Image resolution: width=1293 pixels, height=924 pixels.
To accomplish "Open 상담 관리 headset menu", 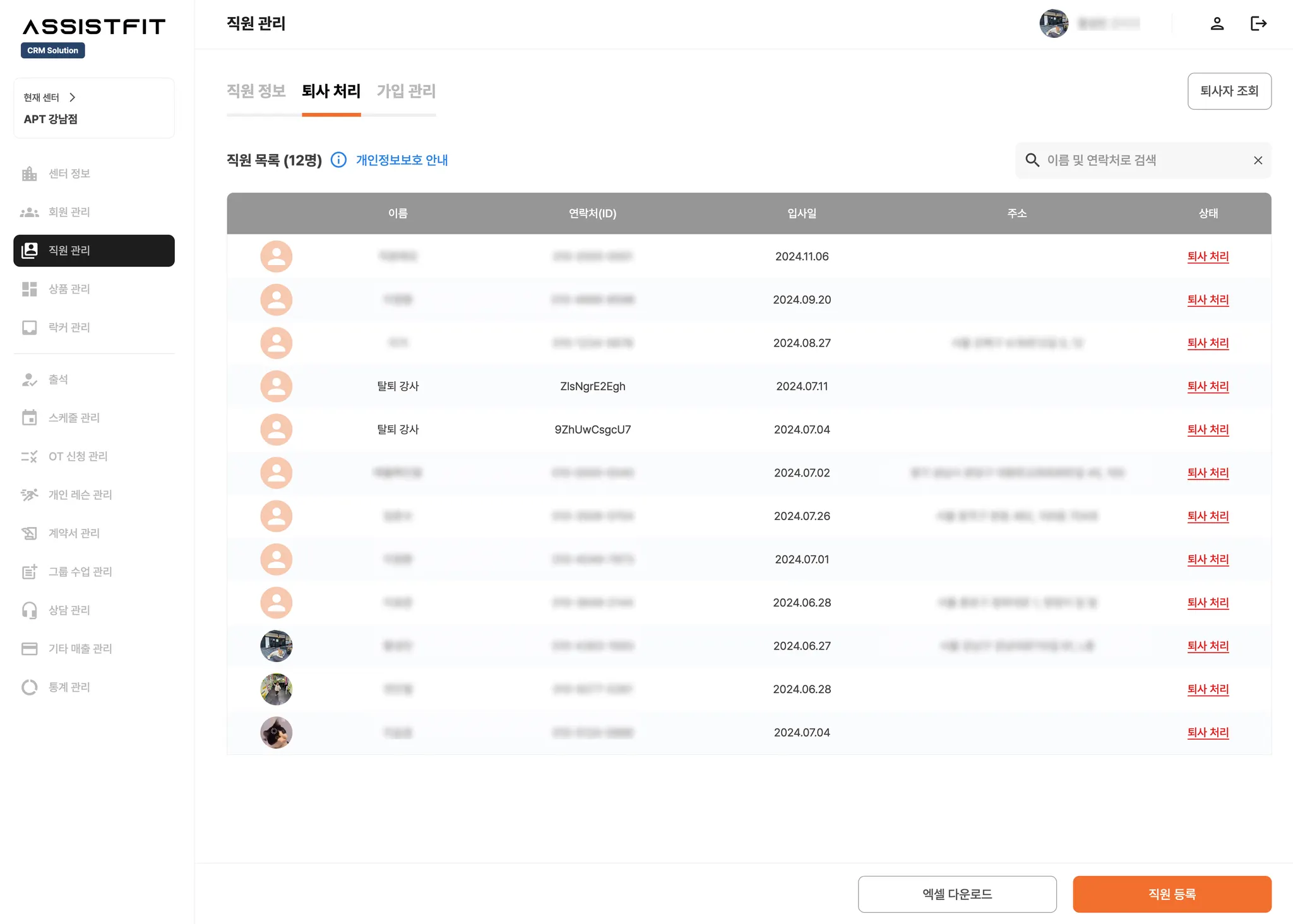I will (69, 610).
